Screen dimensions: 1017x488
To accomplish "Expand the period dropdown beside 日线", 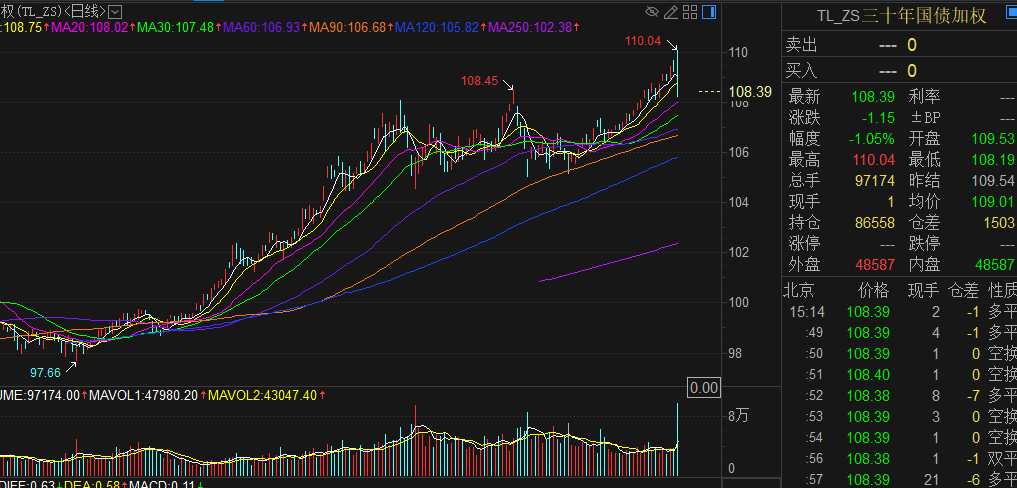I will [x=115, y=10].
